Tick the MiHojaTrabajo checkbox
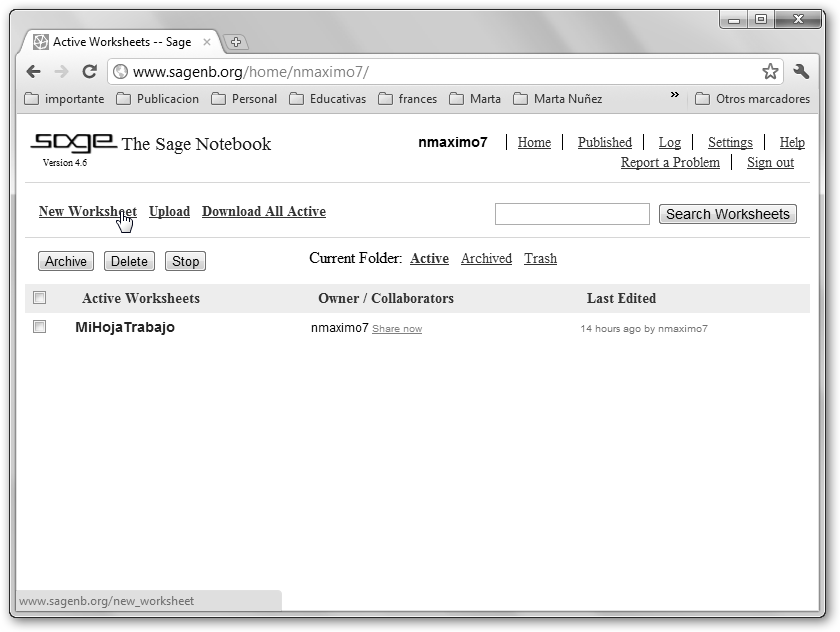 coord(40,326)
